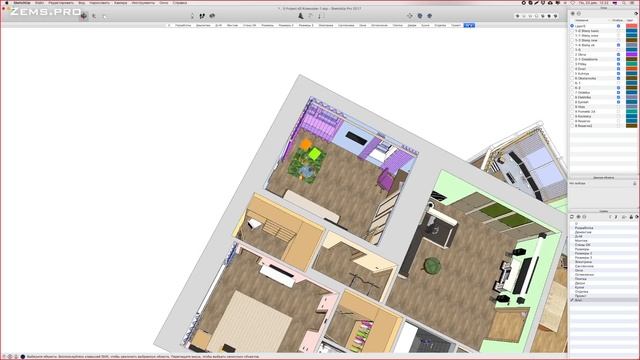
Task: Open purple color swatch of 2 Okna layer
Action: (x=631, y=54)
